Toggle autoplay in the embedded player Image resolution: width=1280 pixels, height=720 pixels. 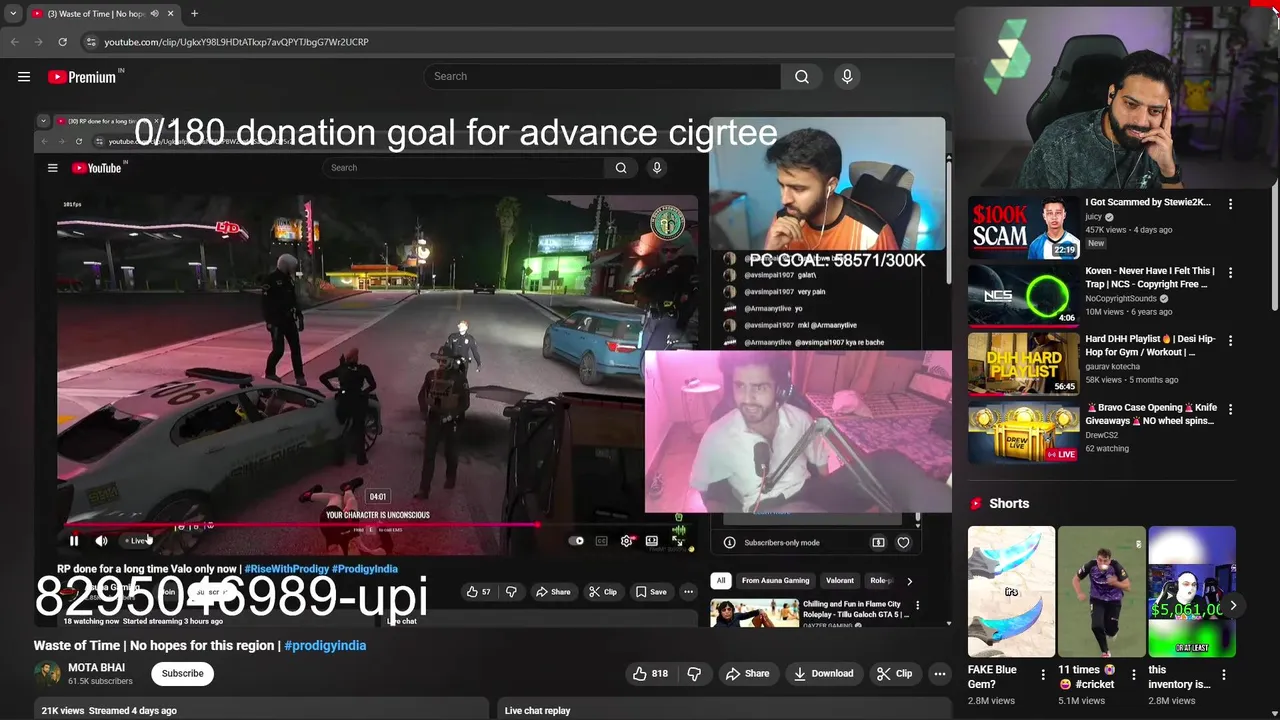click(576, 541)
